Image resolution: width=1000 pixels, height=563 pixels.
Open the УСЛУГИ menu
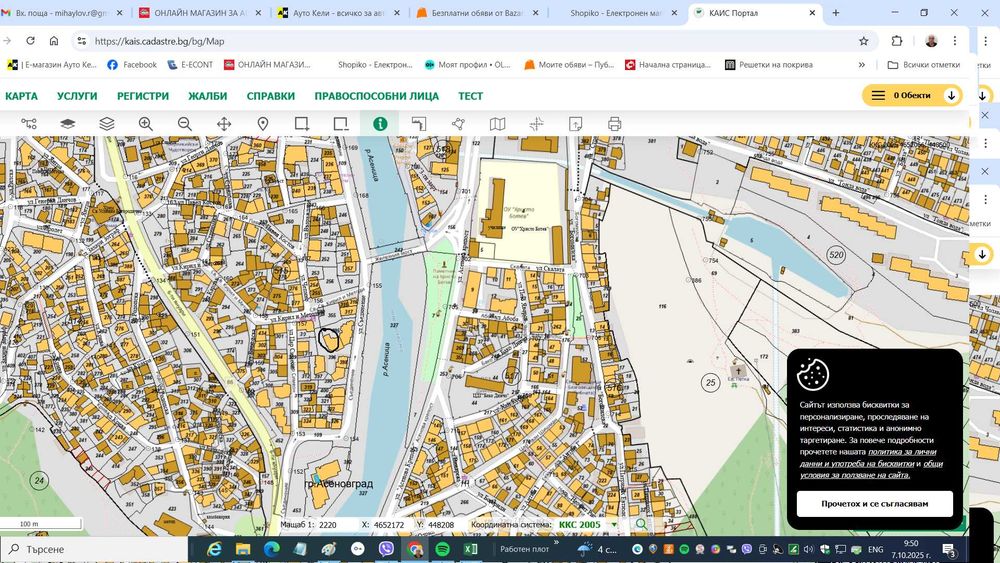(x=77, y=96)
